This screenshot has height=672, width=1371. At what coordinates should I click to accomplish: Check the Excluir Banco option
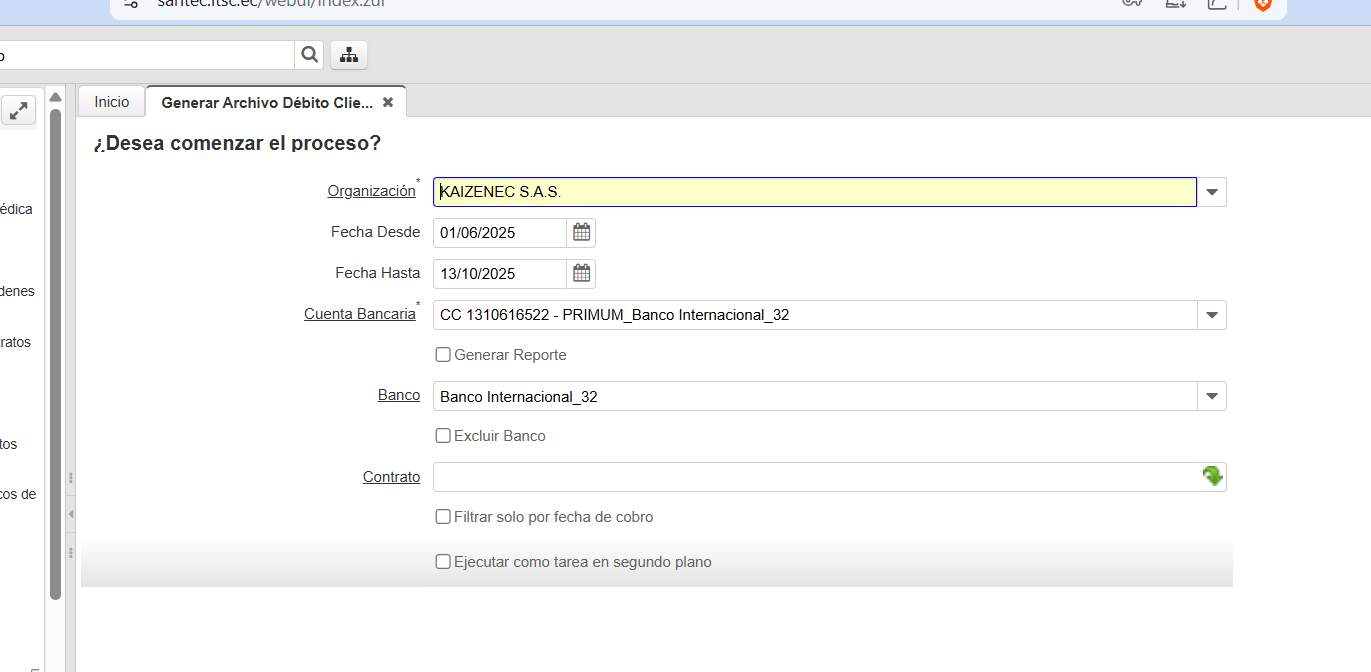443,436
